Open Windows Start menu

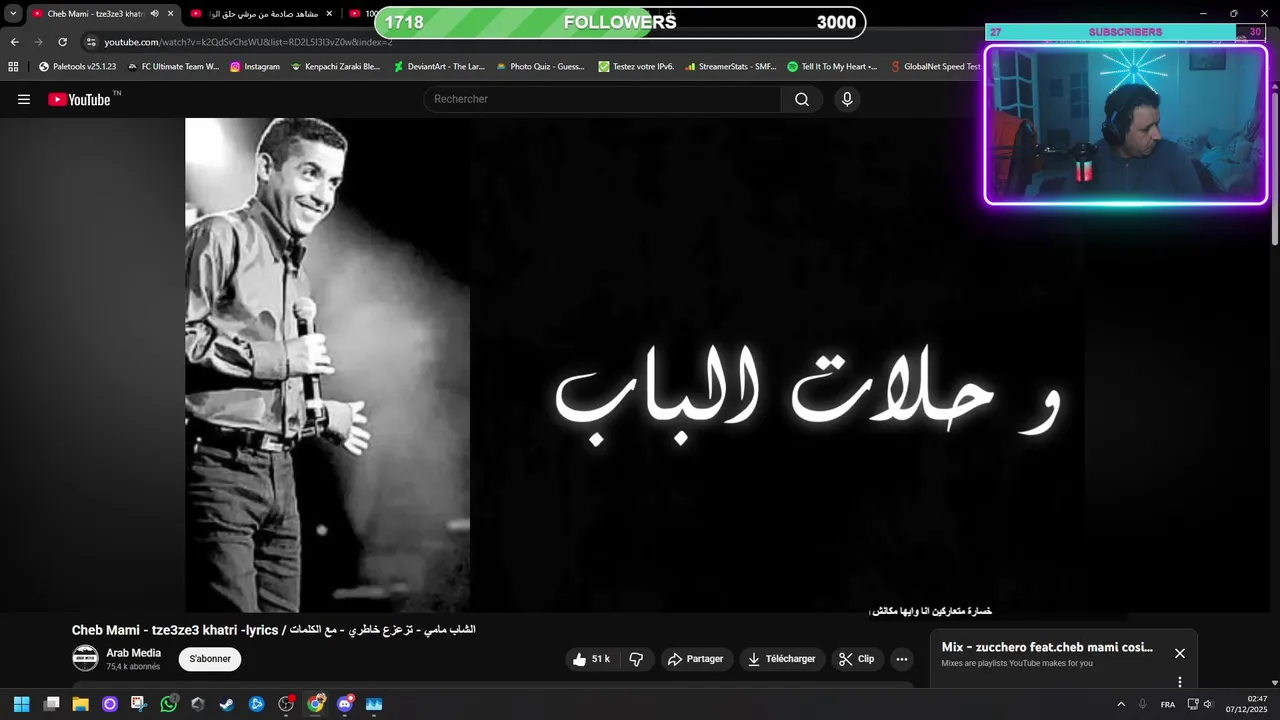pyautogui.click(x=21, y=704)
